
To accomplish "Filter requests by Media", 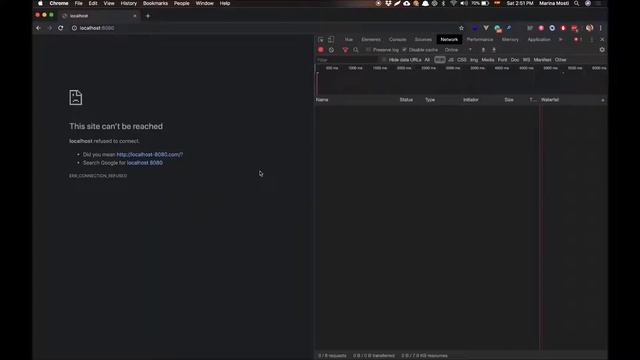I will [x=488, y=60].
